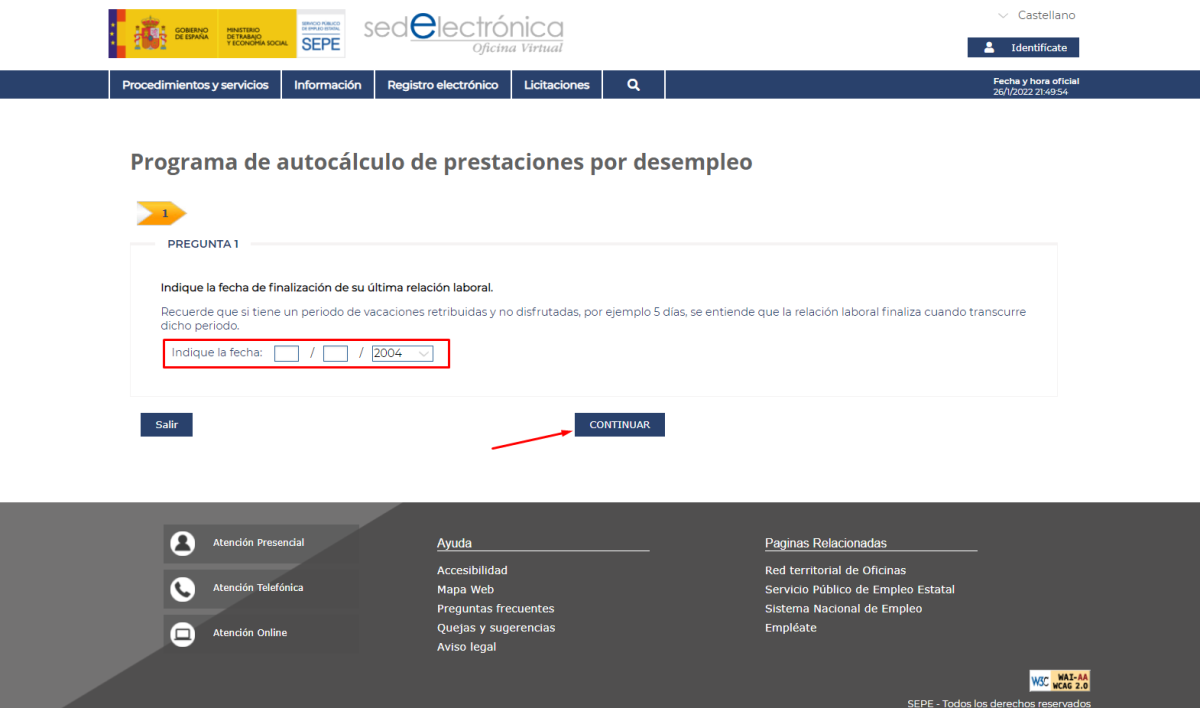Open the Preguntas frecuentes link

tap(495, 608)
